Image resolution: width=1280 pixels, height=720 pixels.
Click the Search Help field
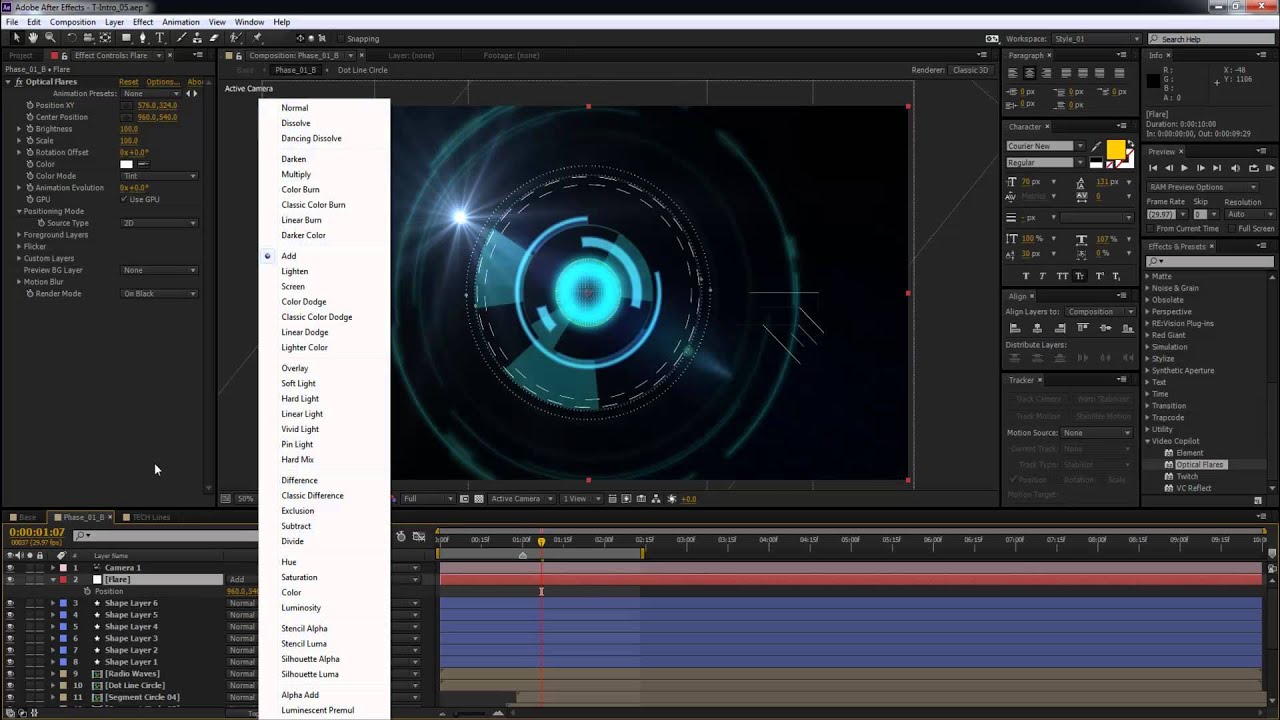click(x=1209, y=39)
